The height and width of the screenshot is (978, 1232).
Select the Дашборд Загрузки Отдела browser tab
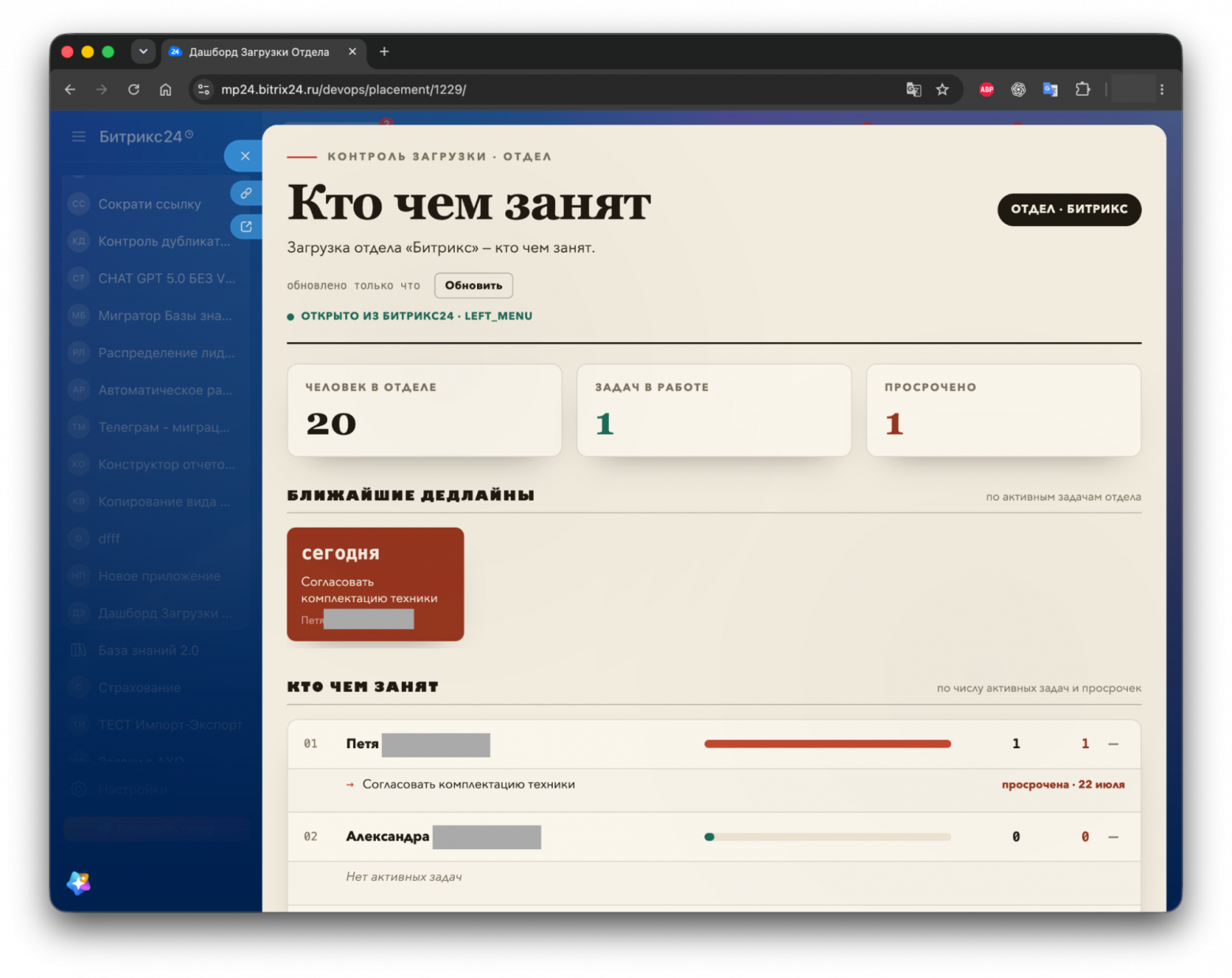(x=264, y=52)
